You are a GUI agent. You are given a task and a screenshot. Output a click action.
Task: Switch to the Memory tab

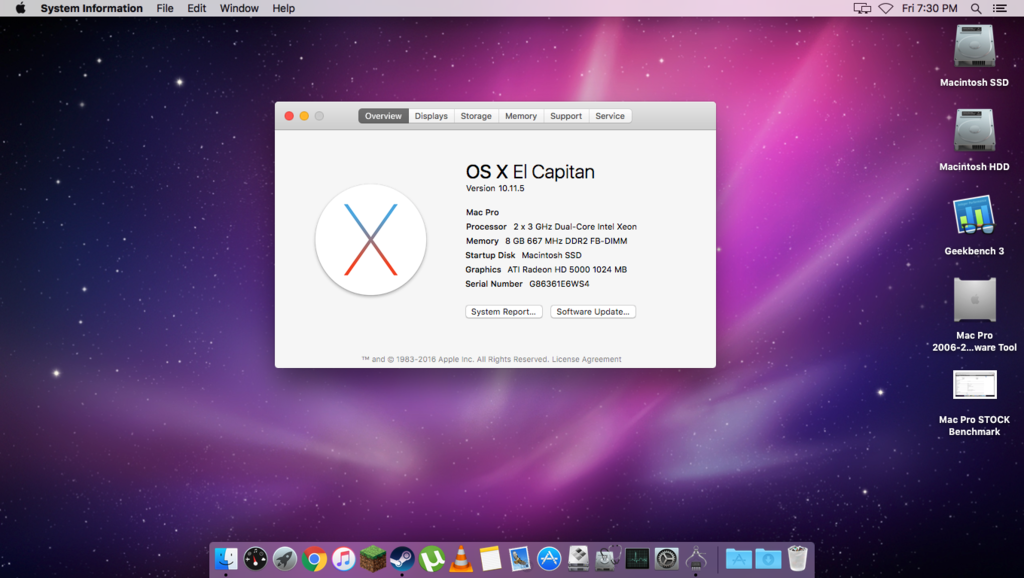click(520, 116)
